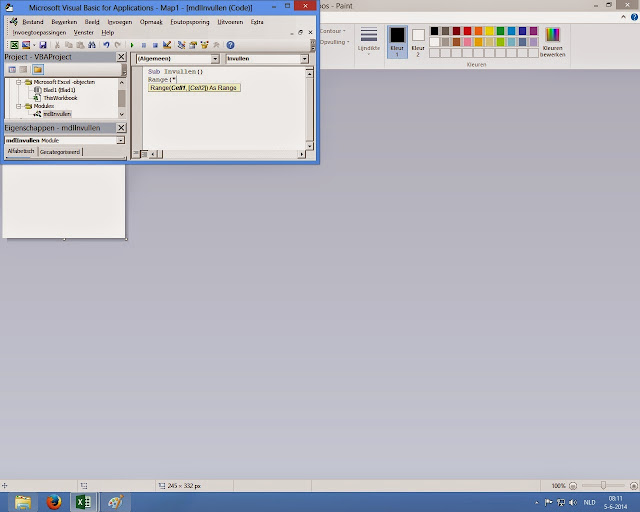Viewport: 640px width, 512px height.
Task: Select mdlInvullen module in project tree
Action: (x=57, y=114)
